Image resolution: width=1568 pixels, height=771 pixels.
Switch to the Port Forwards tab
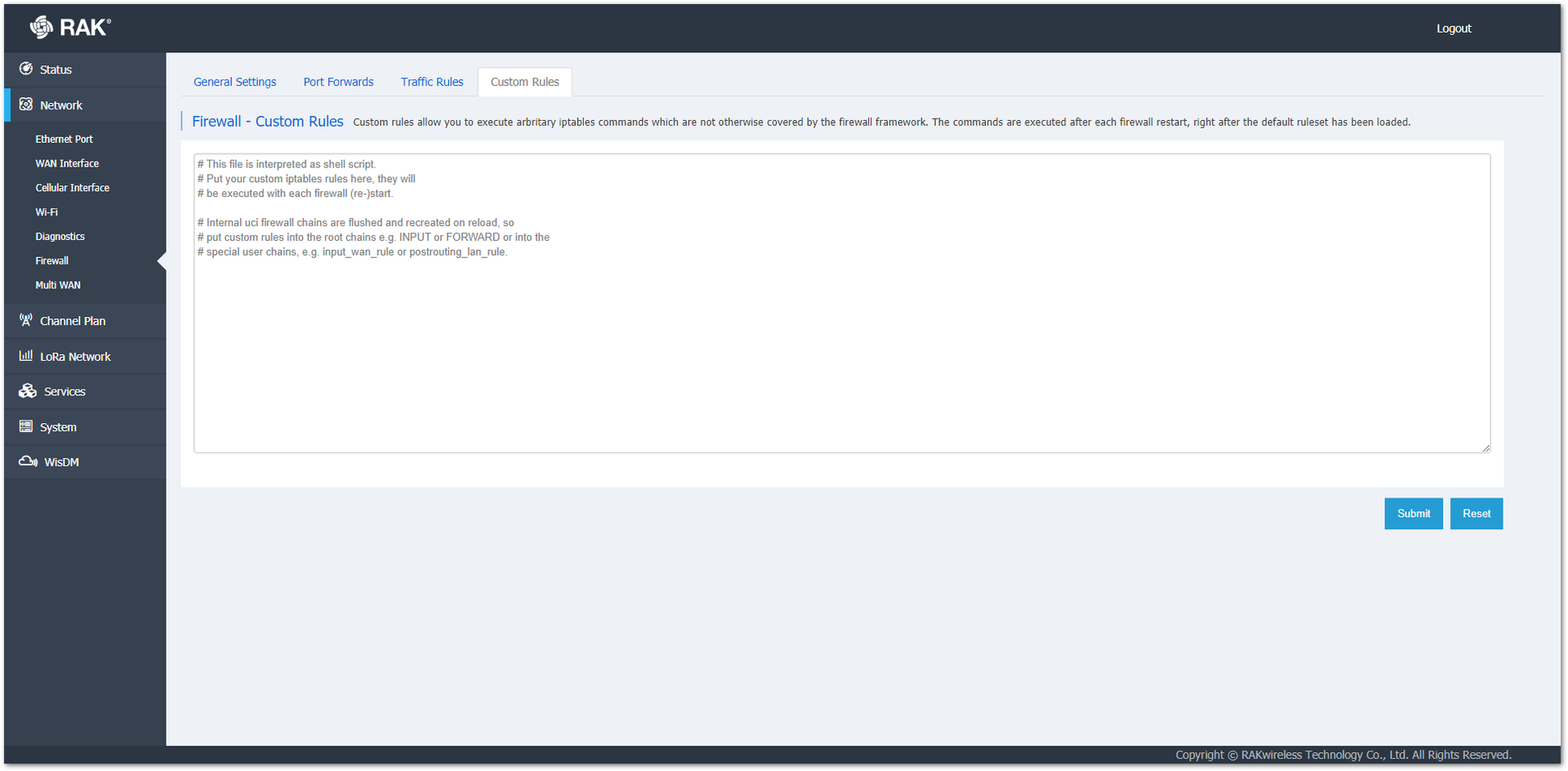[338, 82]
